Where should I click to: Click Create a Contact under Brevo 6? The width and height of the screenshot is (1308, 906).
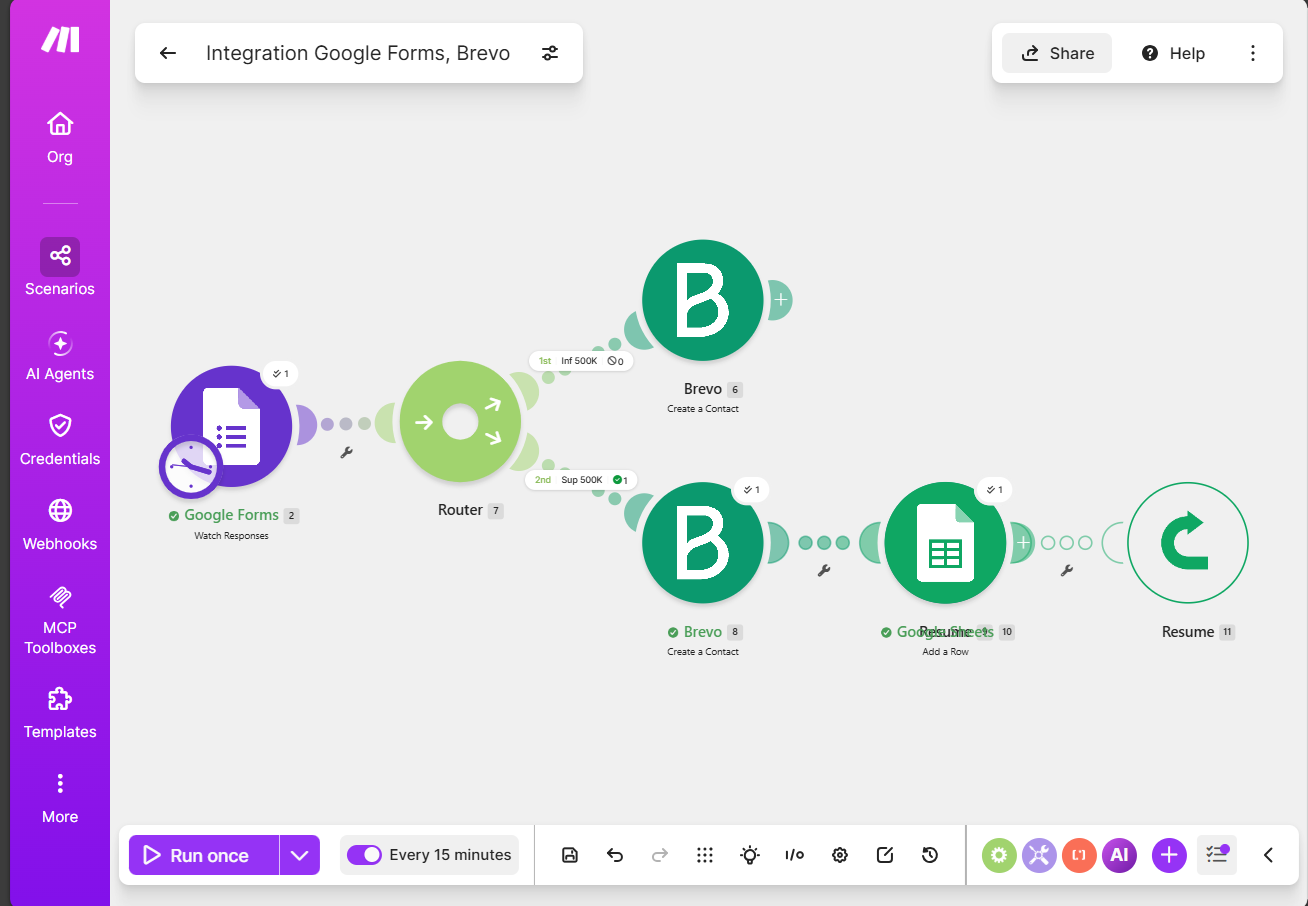[x=703, y=409]
